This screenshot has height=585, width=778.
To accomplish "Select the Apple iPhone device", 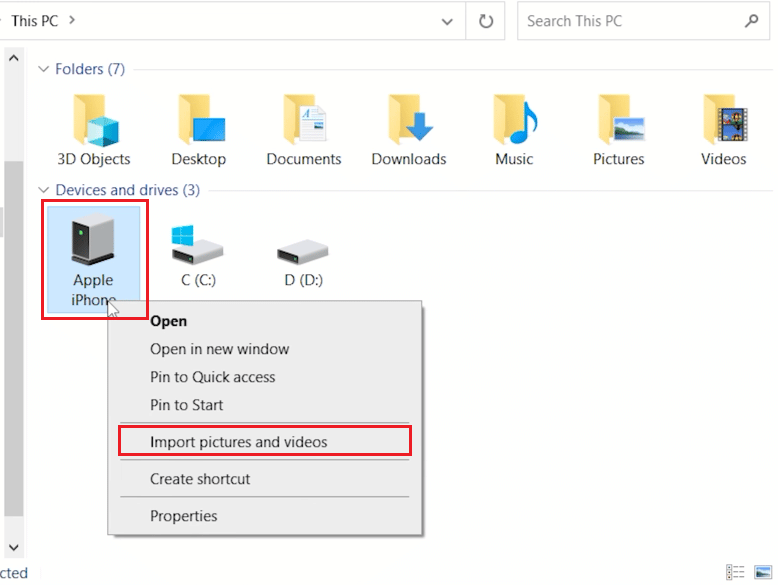I will pos(93,259).
